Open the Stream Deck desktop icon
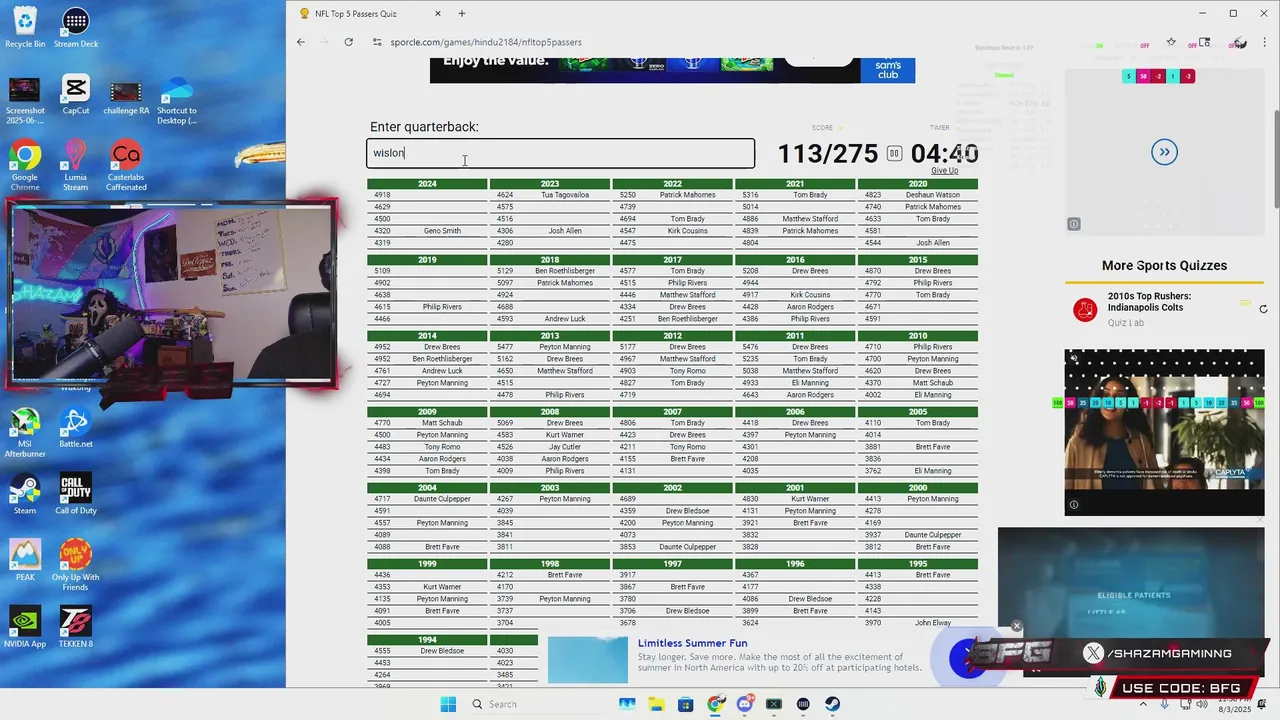Screen dimensions: 1280x720 point(75,27)
